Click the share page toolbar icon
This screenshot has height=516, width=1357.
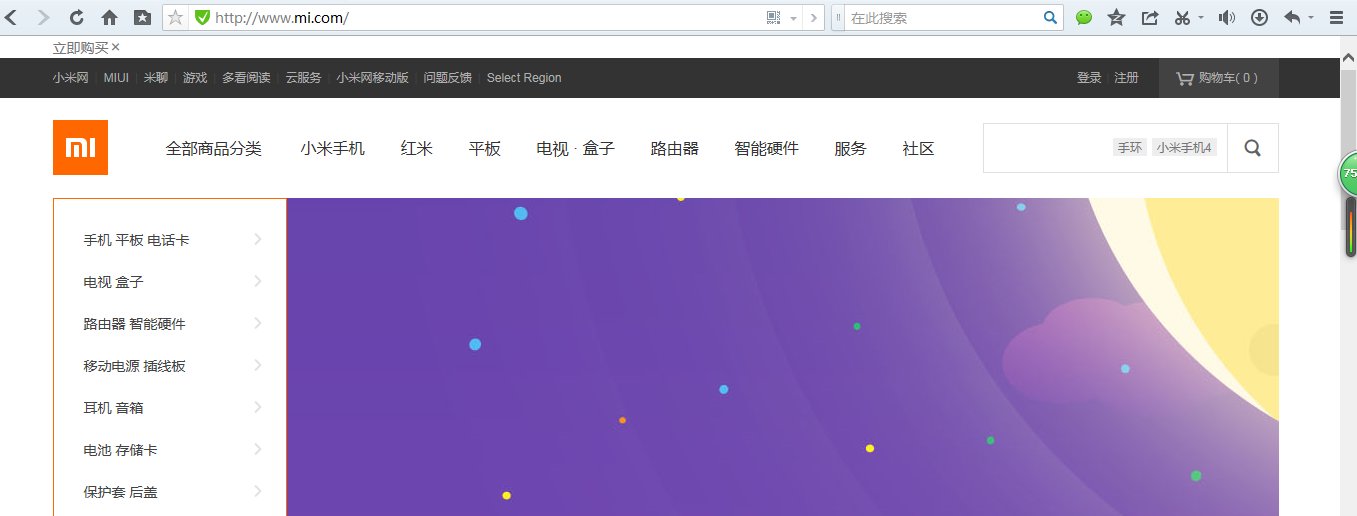(x=1150, y=17)
